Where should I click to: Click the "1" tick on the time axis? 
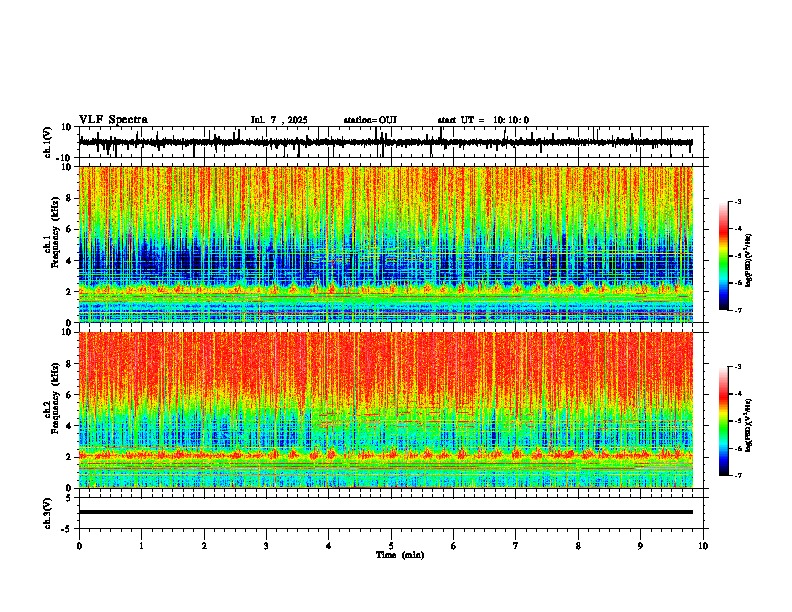click(141, 546)
